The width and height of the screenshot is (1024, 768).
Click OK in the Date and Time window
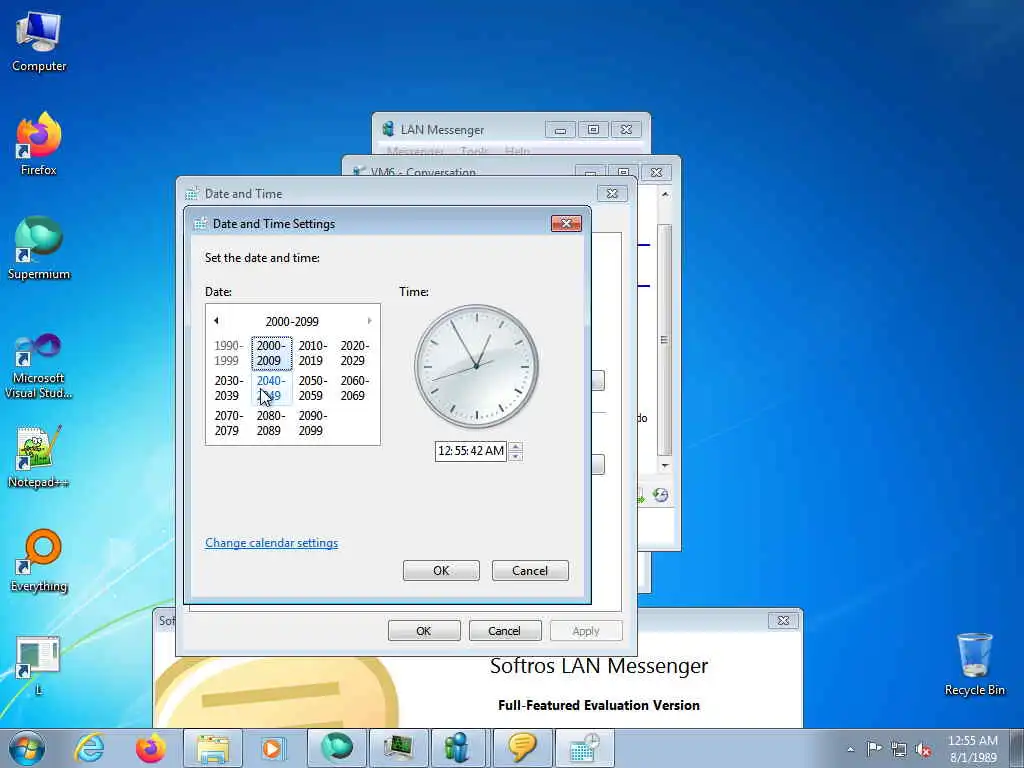[424, 631]
